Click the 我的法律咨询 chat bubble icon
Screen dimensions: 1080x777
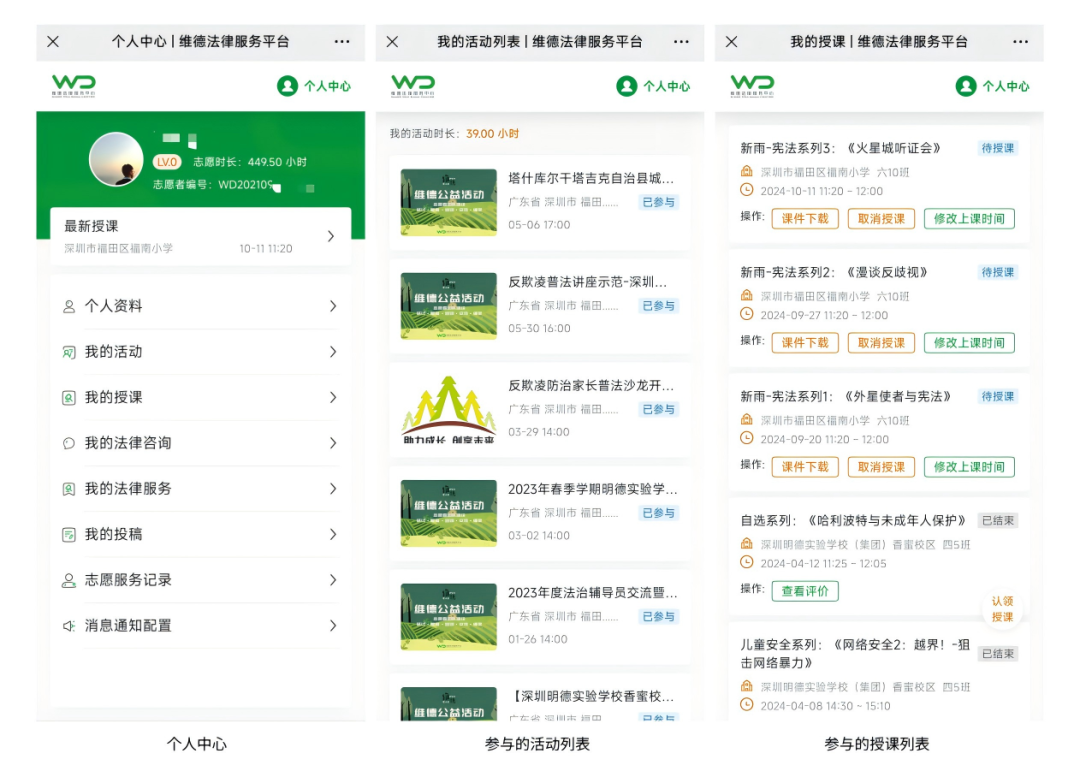(69, 443)
